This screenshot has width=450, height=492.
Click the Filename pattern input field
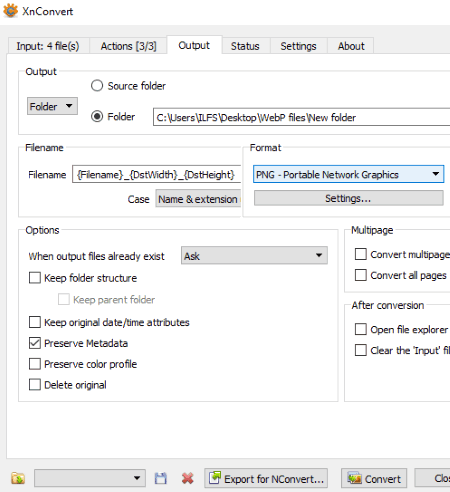pos(156,174)
